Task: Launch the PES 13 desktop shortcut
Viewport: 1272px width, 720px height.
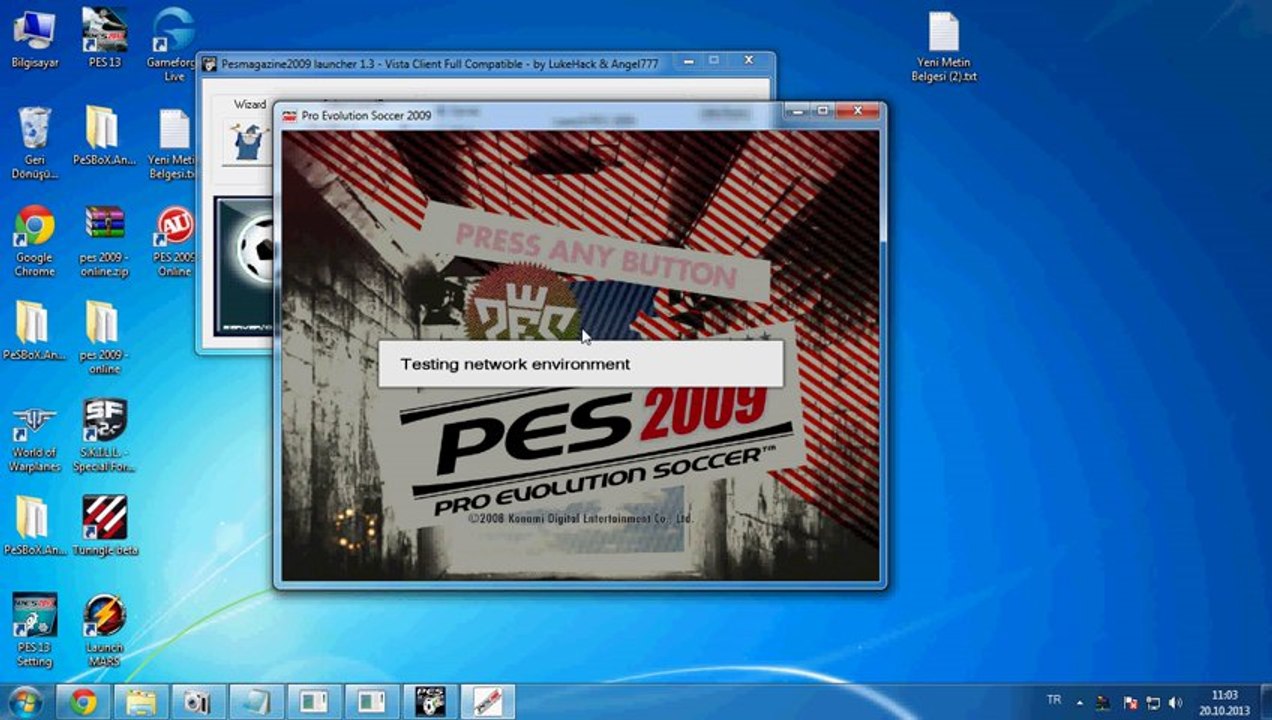Action: 104,39
